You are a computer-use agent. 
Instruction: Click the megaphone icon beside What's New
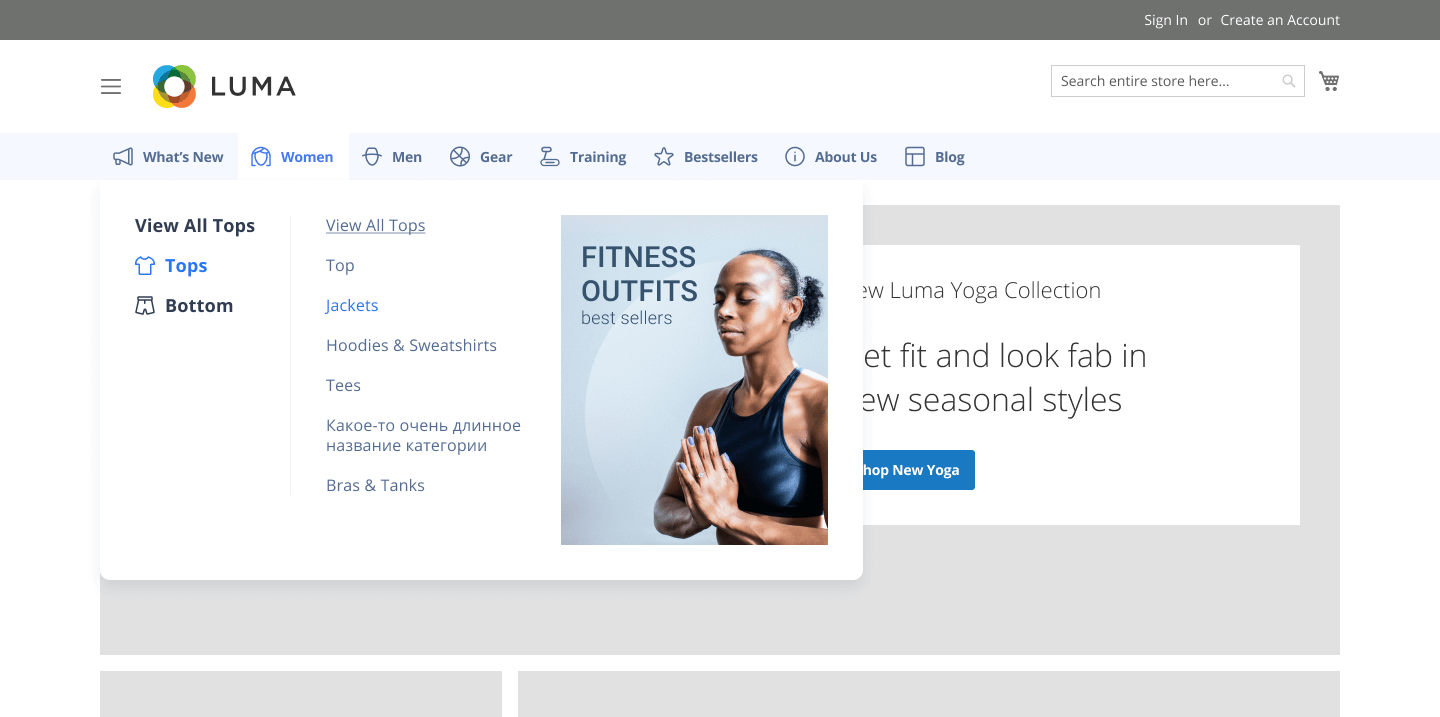click(x=123, y=157)
